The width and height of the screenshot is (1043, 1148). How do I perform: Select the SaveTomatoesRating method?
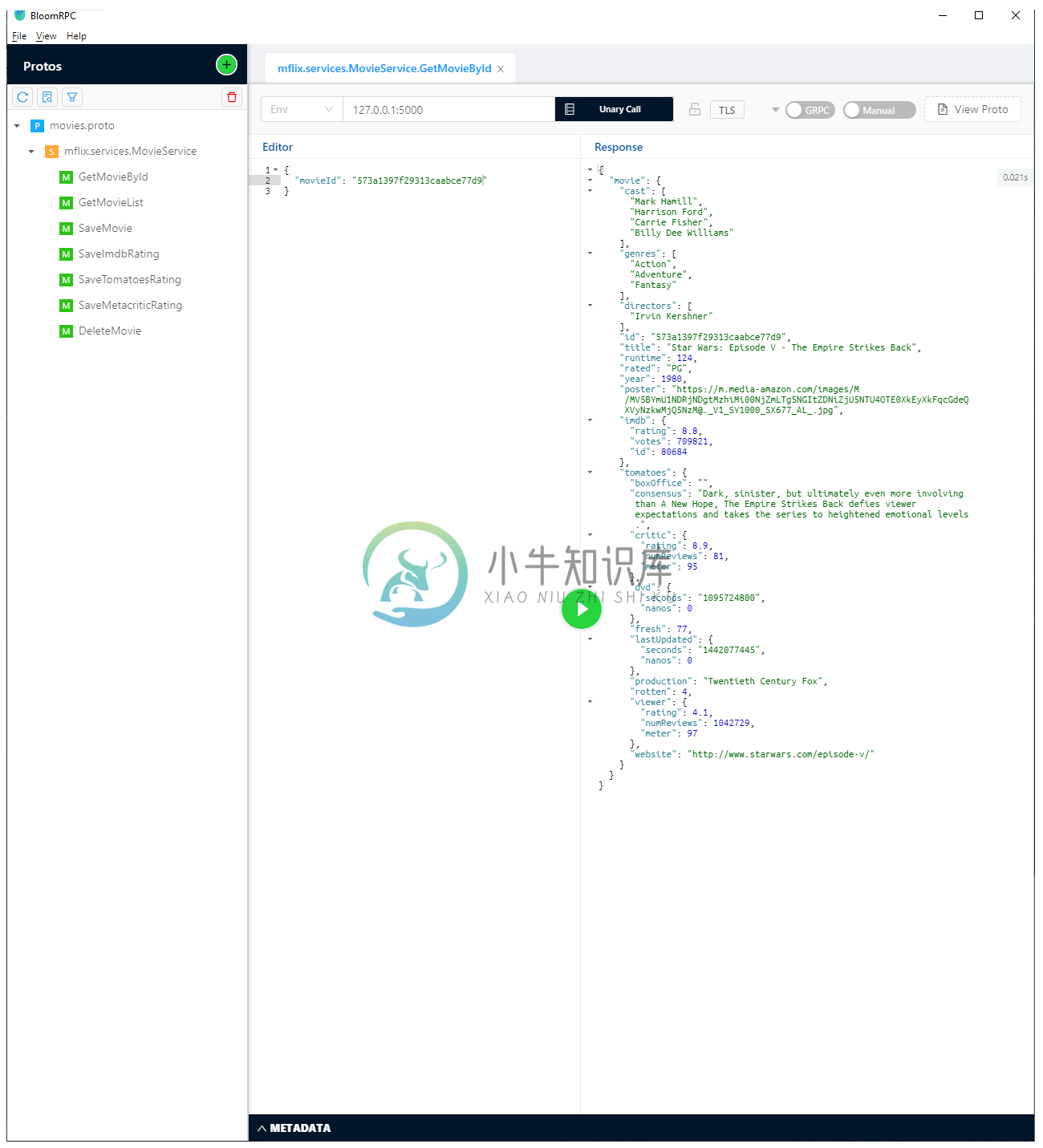130,280
